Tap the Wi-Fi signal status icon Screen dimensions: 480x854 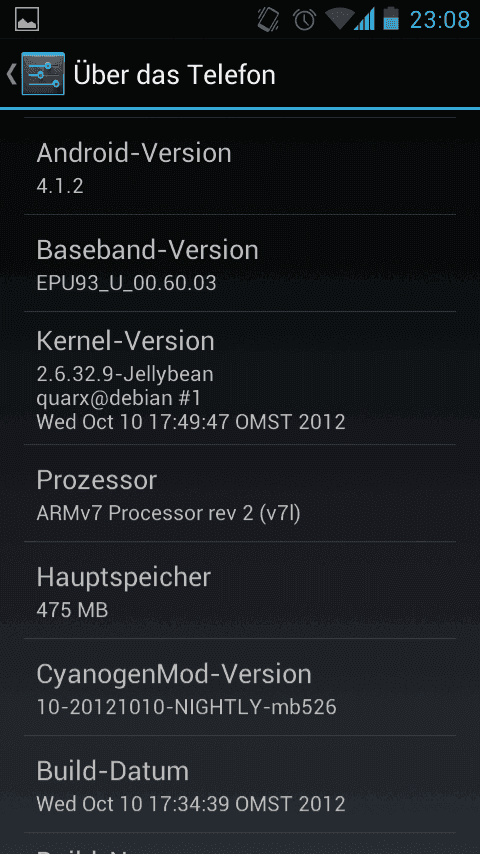tap(339, 17)
